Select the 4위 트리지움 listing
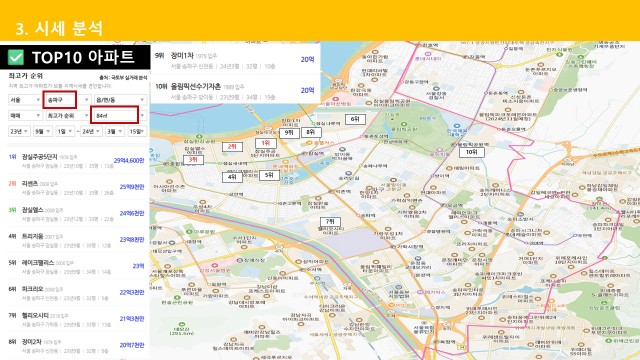The height and width of the screenshot is (360, 640). pos(77,240)
